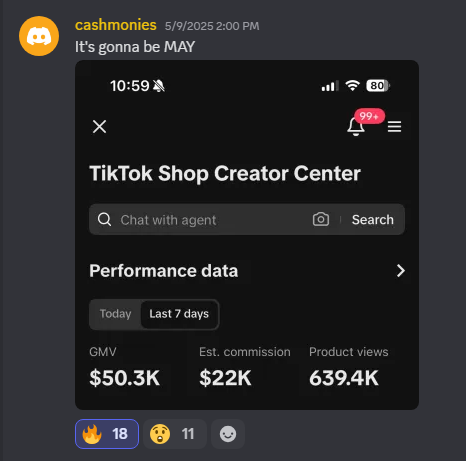Click the Search button
This screenshot has width=466, height=461.
(373, 220)
